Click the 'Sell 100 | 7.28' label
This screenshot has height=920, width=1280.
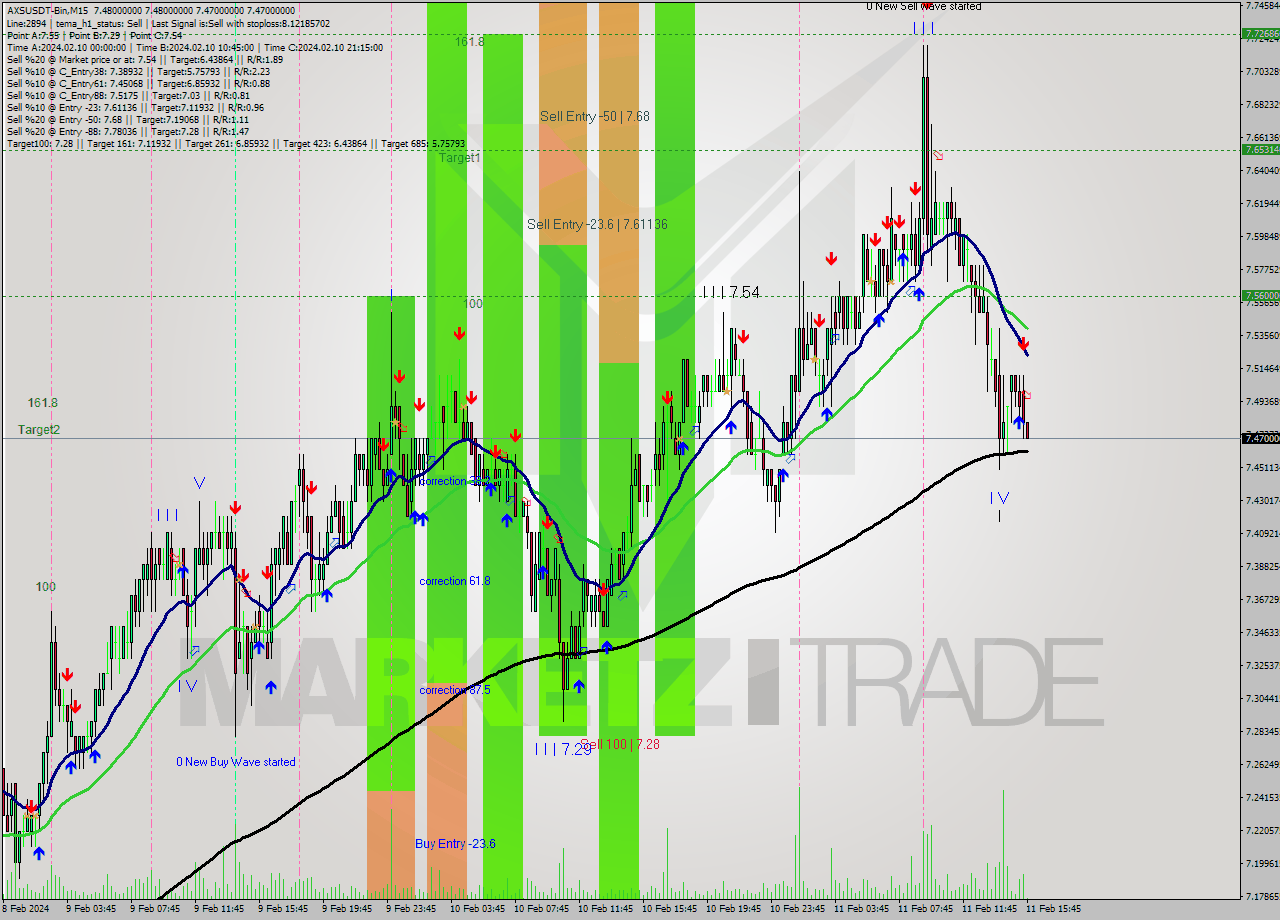(x=622, y=744)
